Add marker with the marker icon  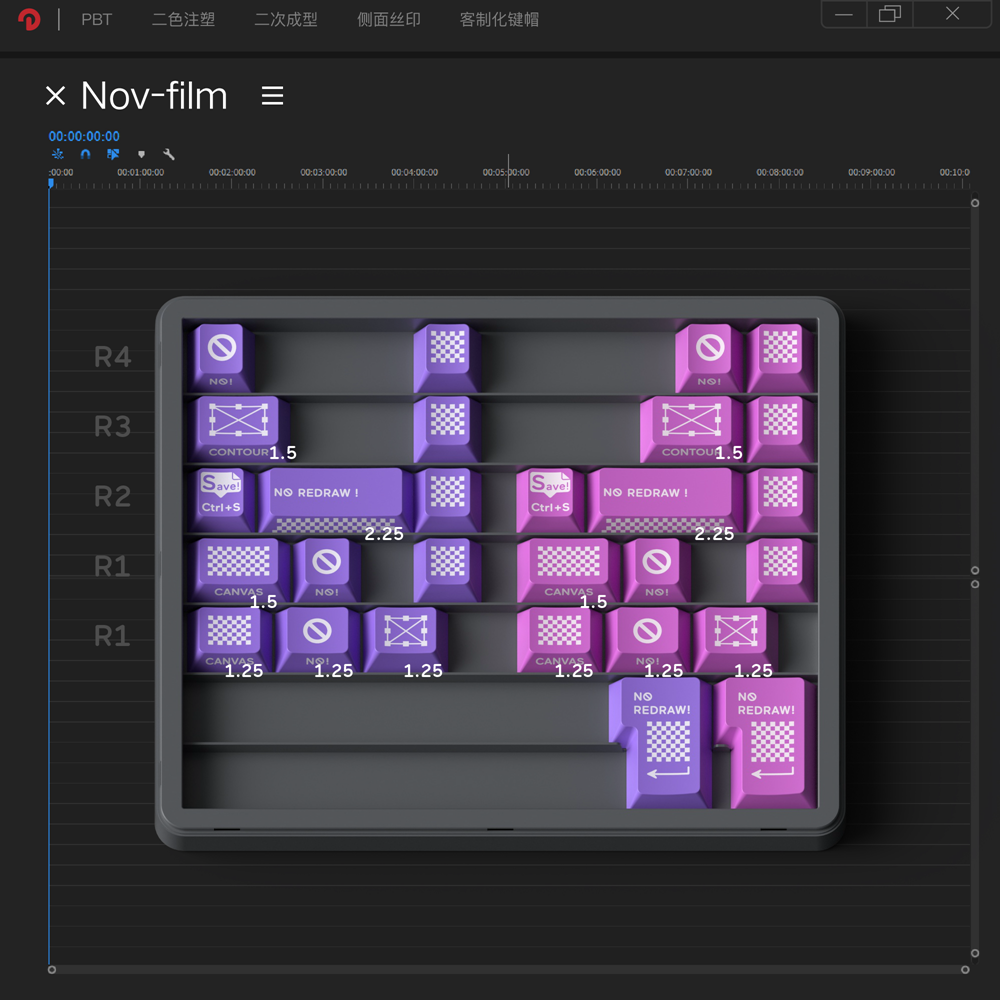click(x=142, y=154)
